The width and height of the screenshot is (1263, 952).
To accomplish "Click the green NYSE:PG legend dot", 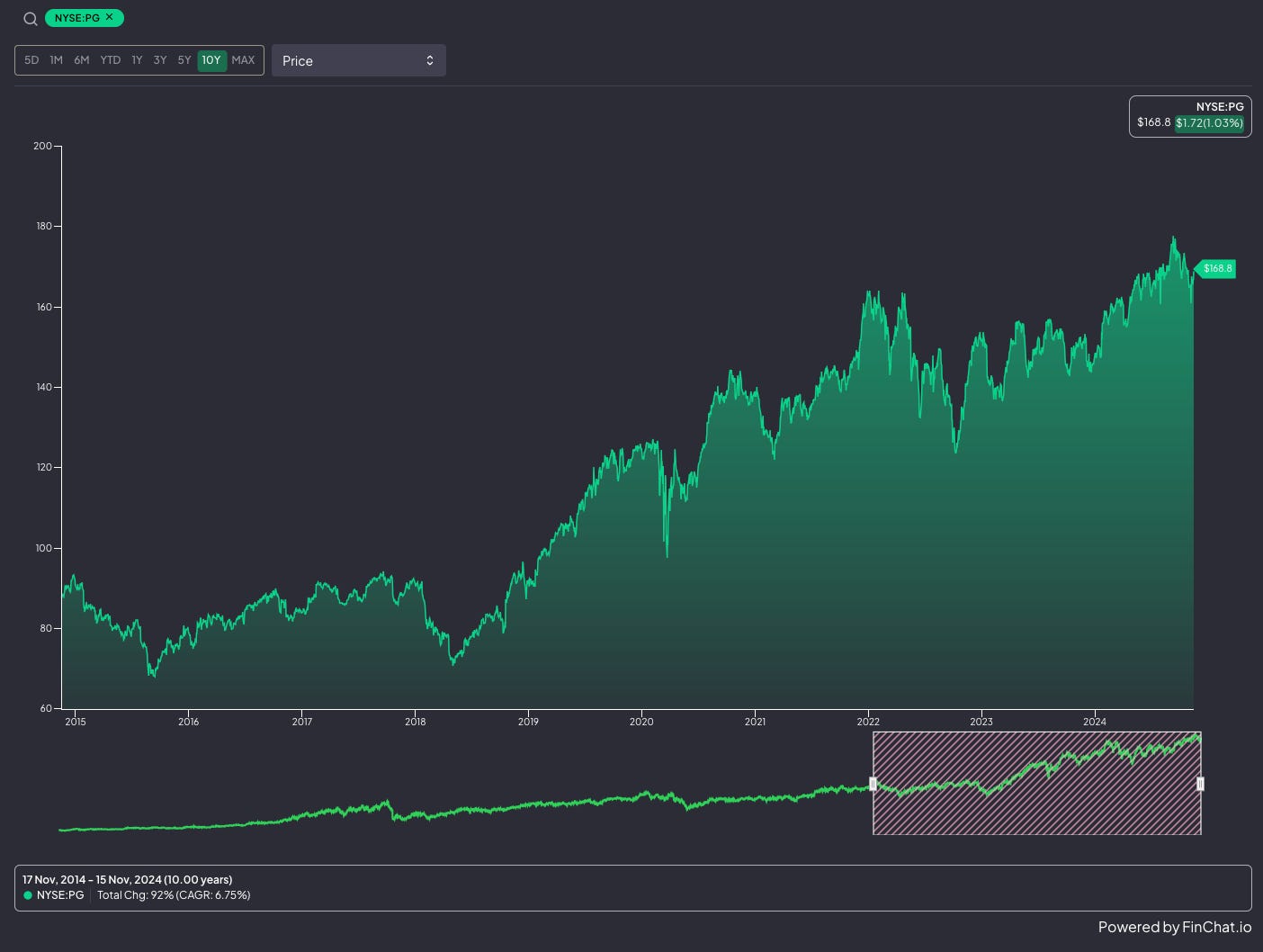I will click(x=28, y=895).
